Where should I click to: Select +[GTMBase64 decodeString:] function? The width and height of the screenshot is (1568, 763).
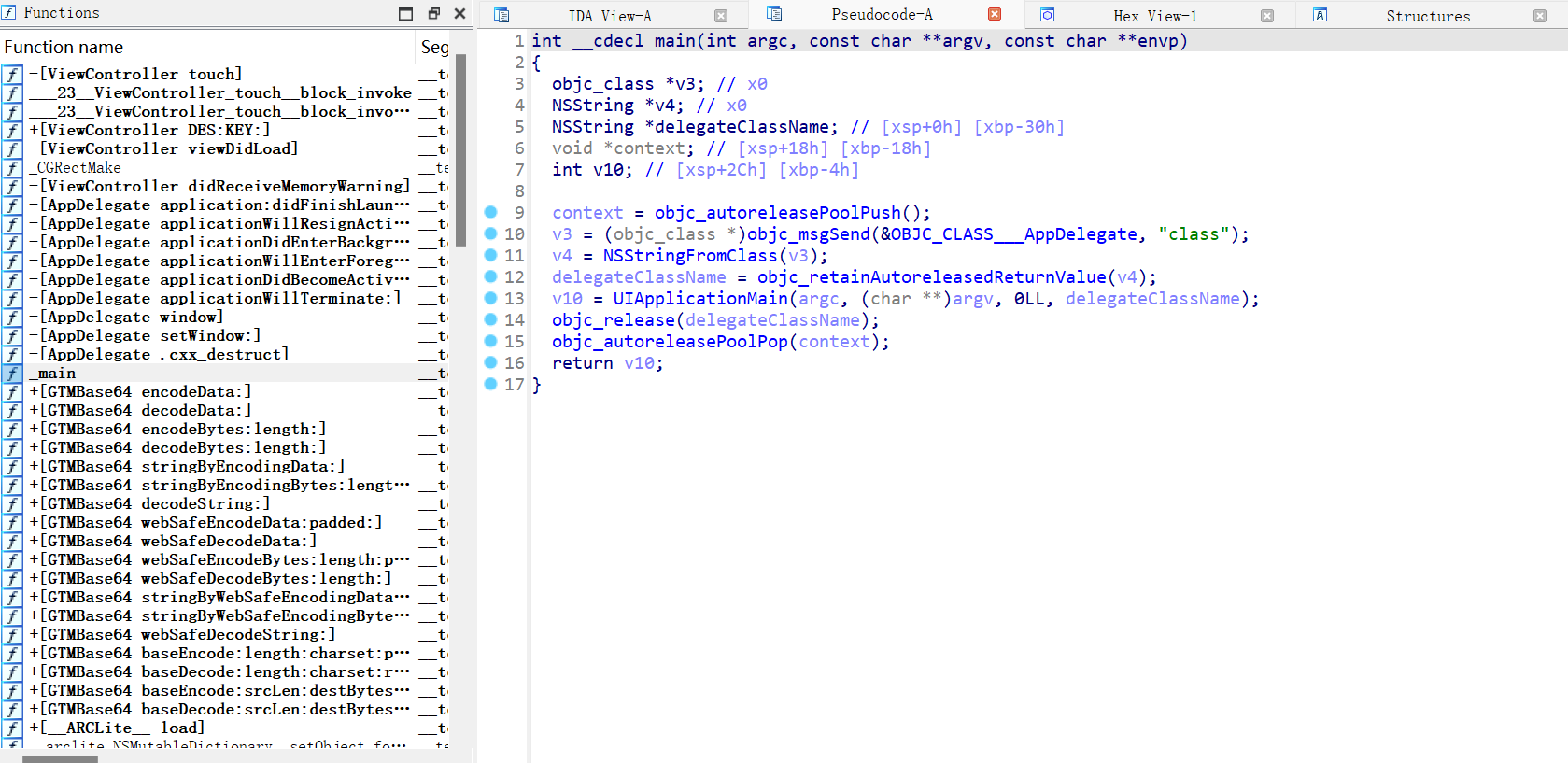pos(149,503)
